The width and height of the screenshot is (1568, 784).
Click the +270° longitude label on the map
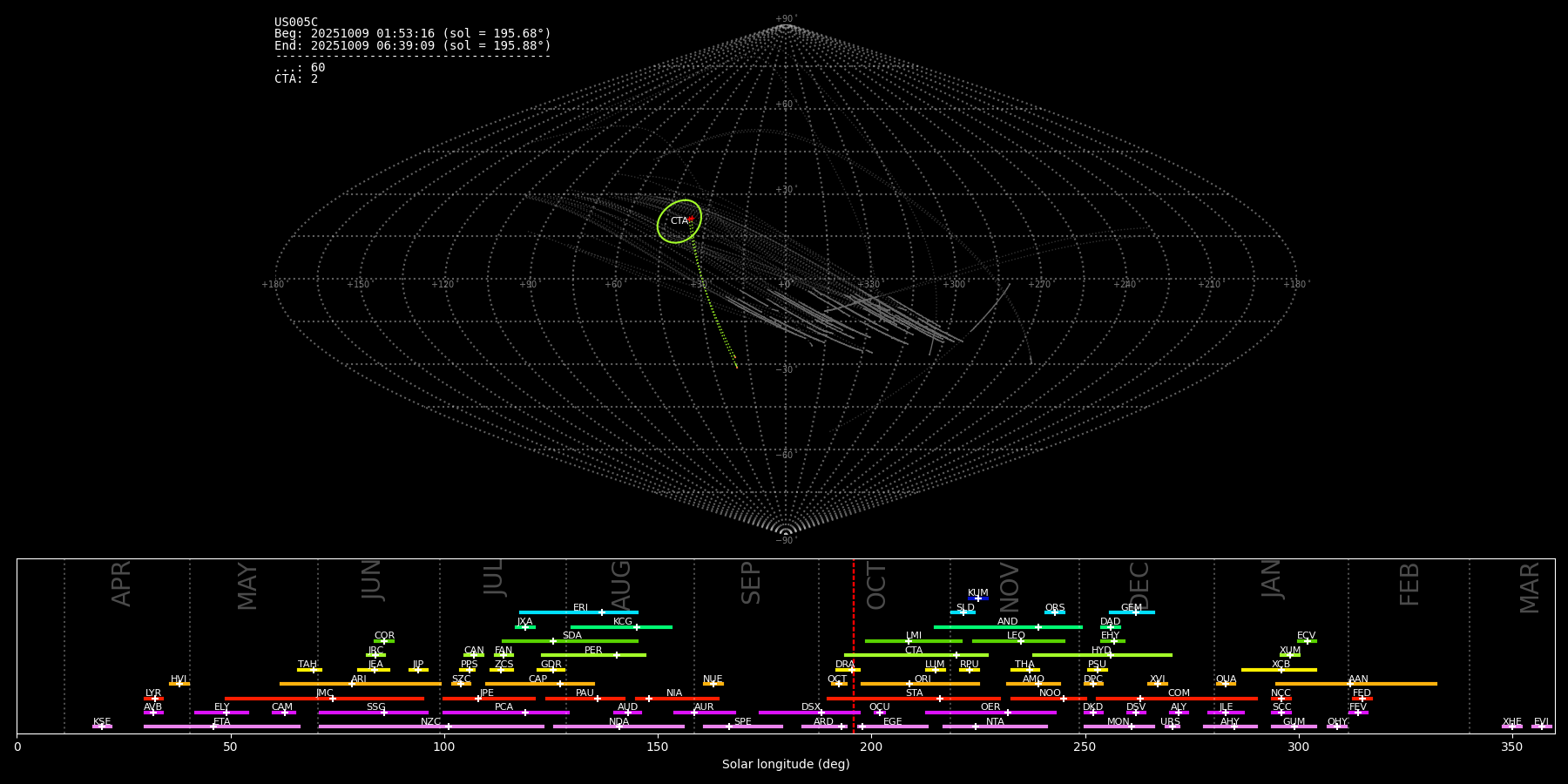pyautogui.click(x=1039, y=284)
